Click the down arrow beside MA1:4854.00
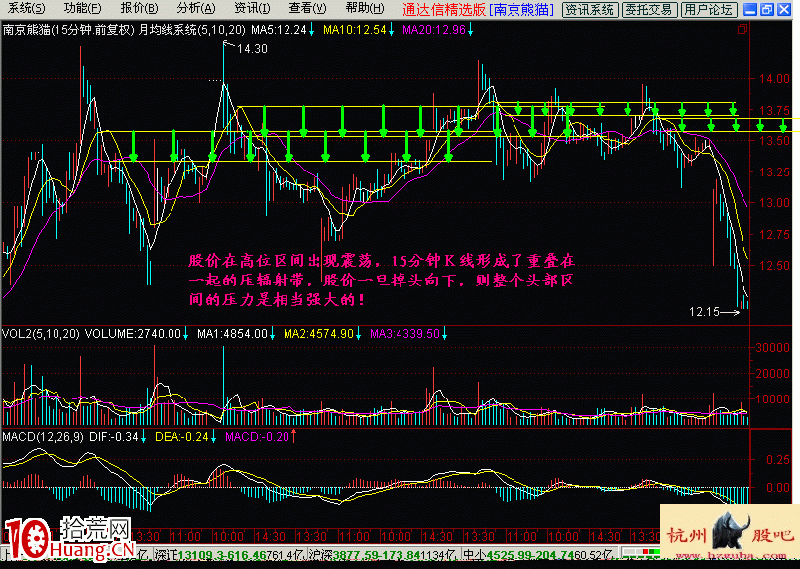The height and width of the screenshot is (569, 800). [272, 334]
